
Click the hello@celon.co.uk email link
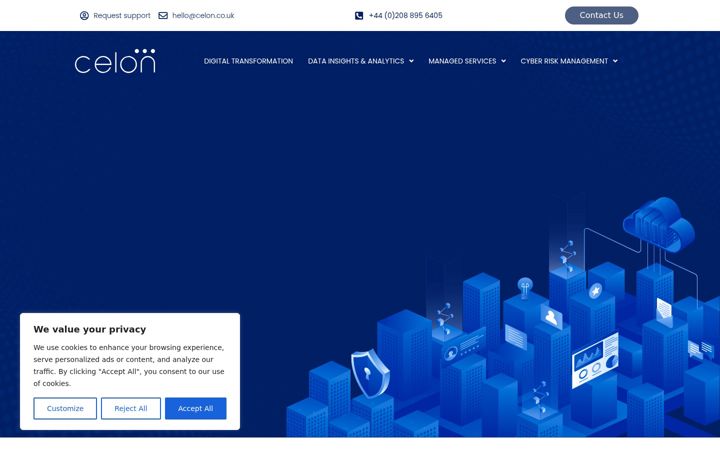[203, 16]
